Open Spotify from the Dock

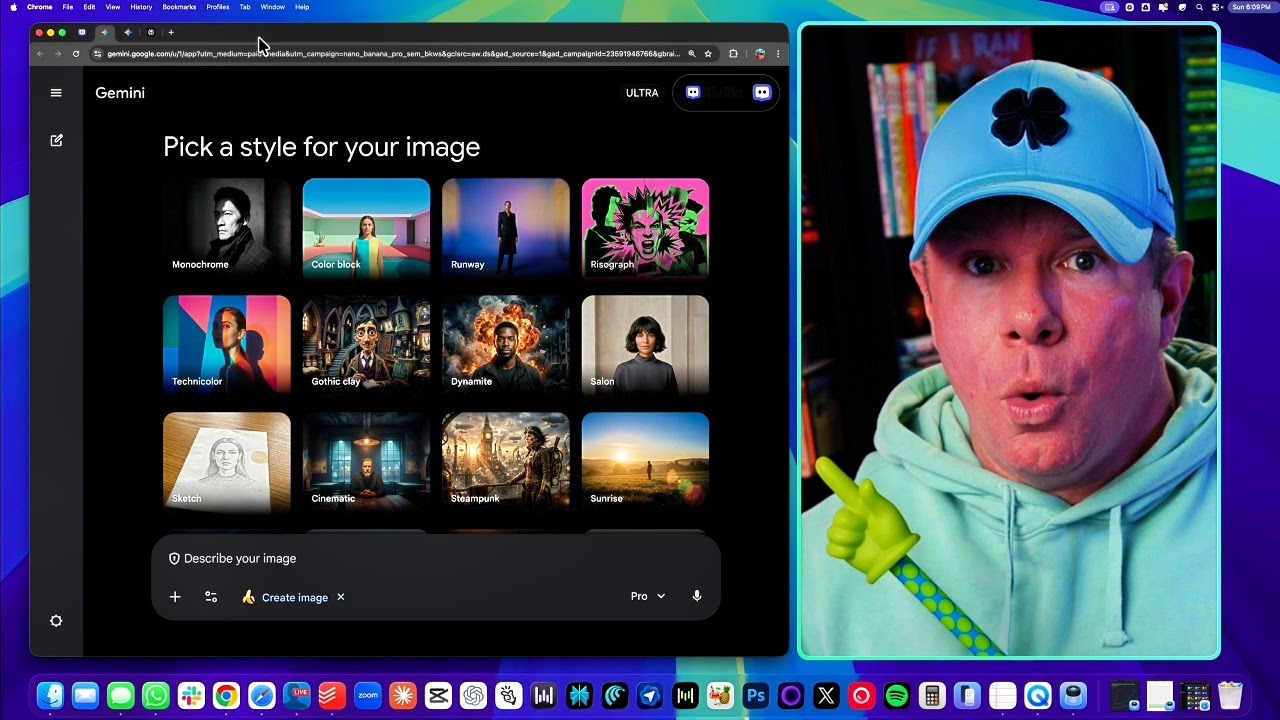(x=897, y=695)
